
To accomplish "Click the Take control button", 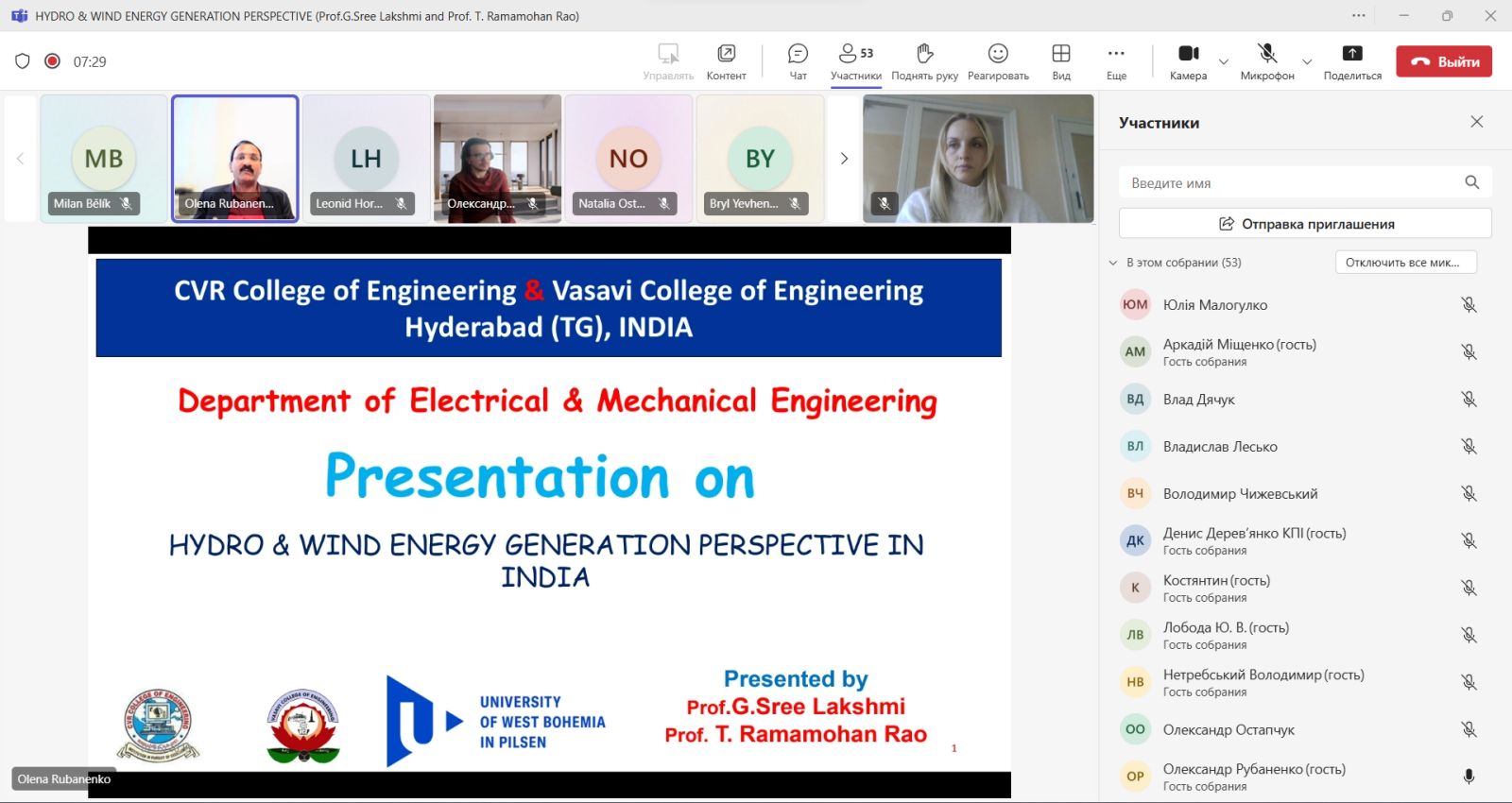I will point(668,61).
